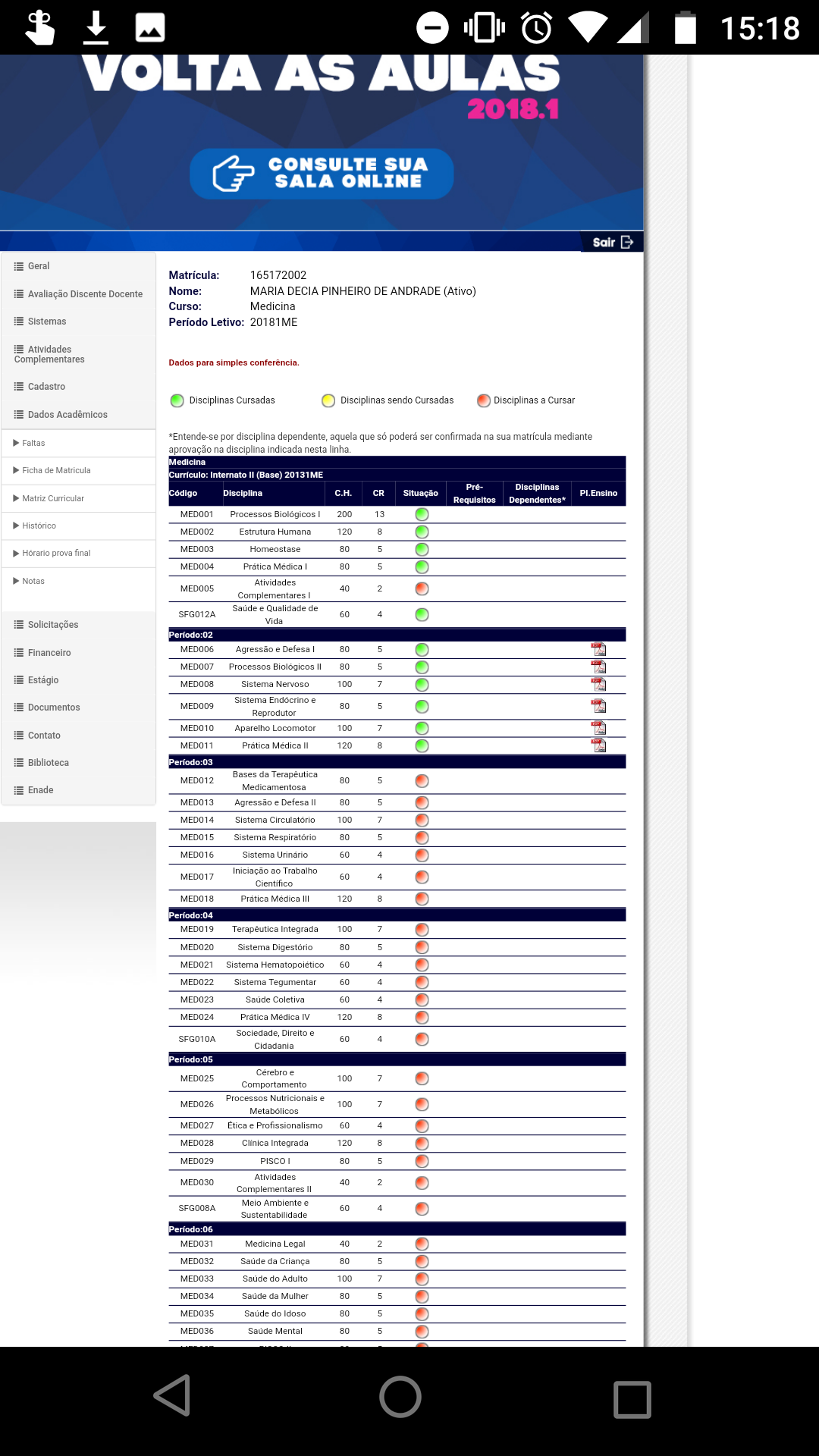The image size is (819, 1456).
Task: Open the PDF icon for Aparelho Locomotor
Action: [x=598, y=728]
